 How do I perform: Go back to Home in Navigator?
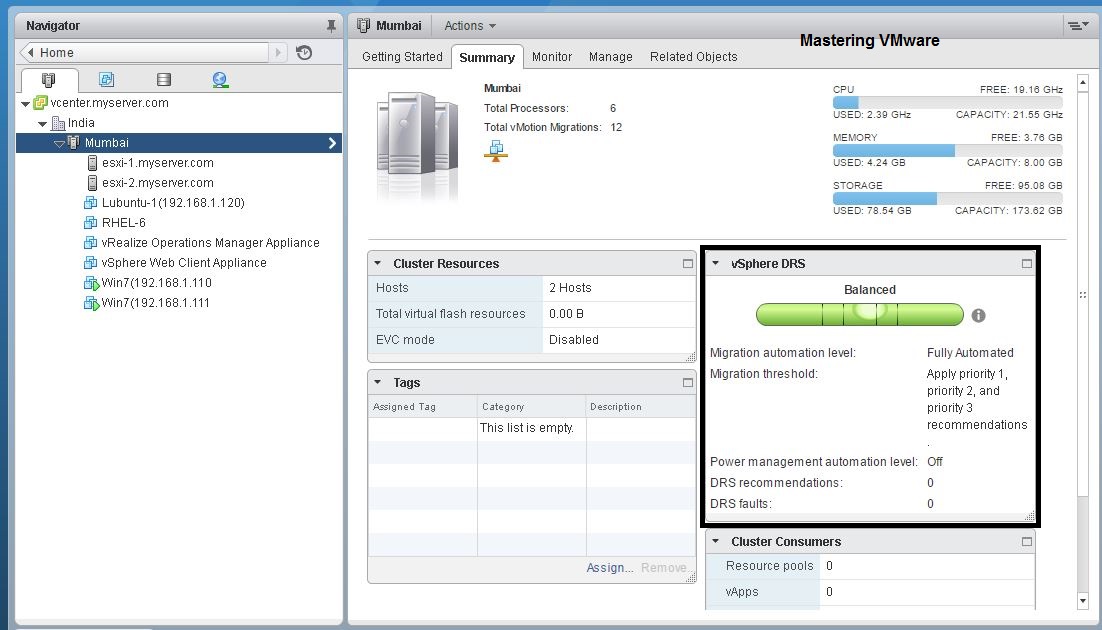pos(144,53)
